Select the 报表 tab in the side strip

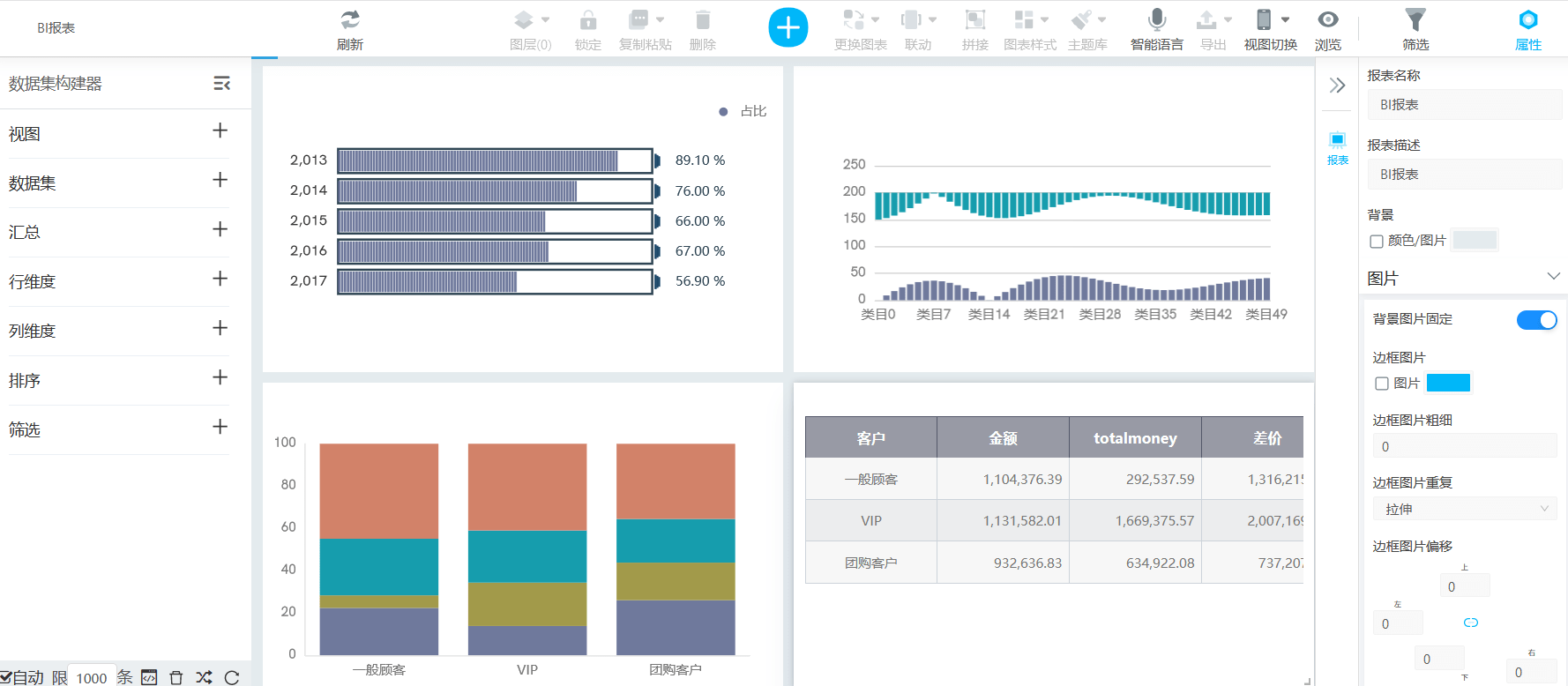[x=1337, y=147]
